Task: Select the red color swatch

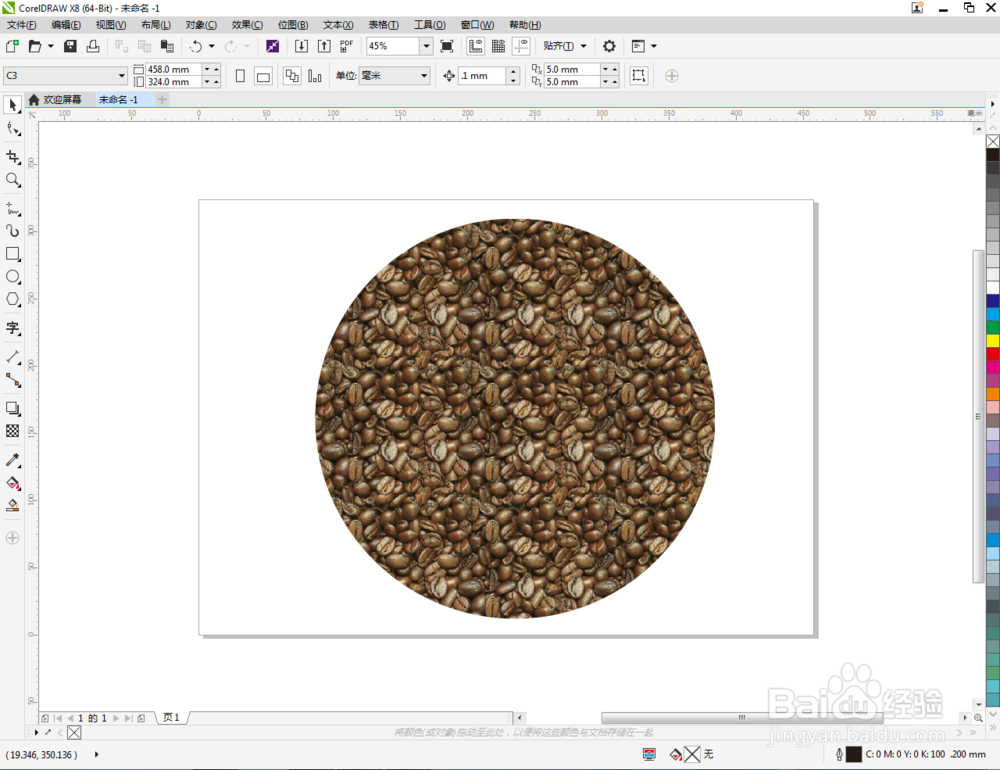Action: tap(993, 354)
